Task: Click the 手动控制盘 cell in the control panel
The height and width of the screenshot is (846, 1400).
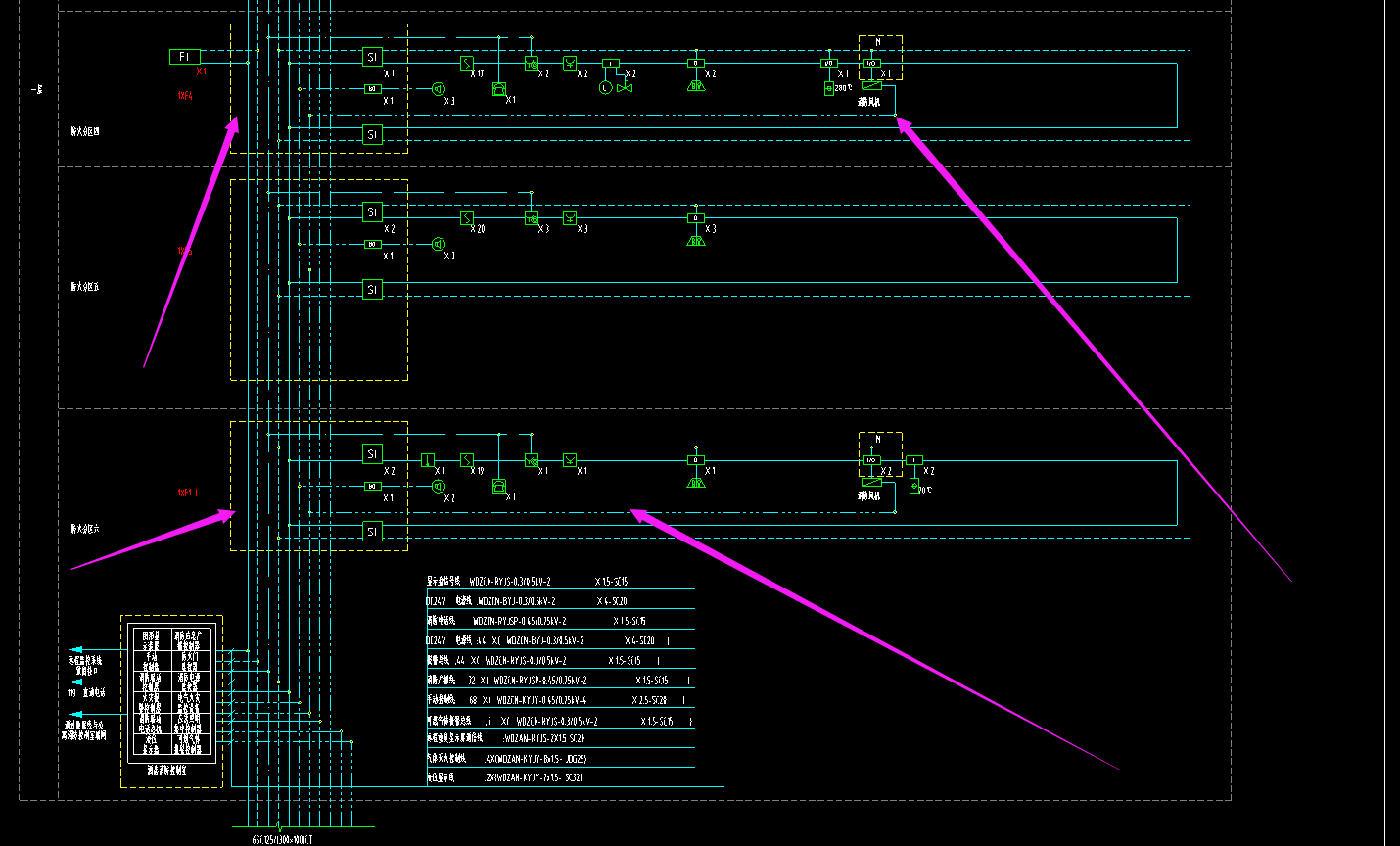Action: pos(151,661)
